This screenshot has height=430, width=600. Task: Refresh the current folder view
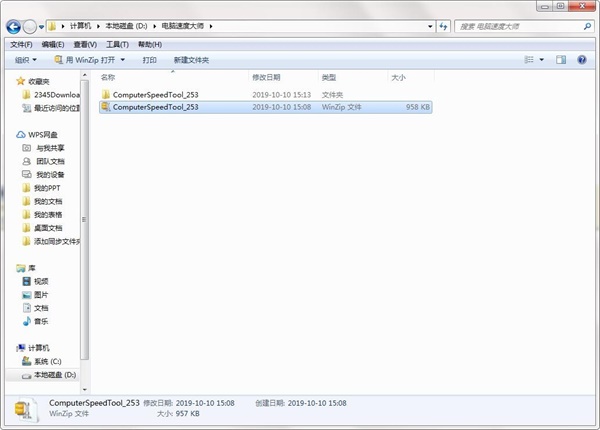[x=443, y=26]
